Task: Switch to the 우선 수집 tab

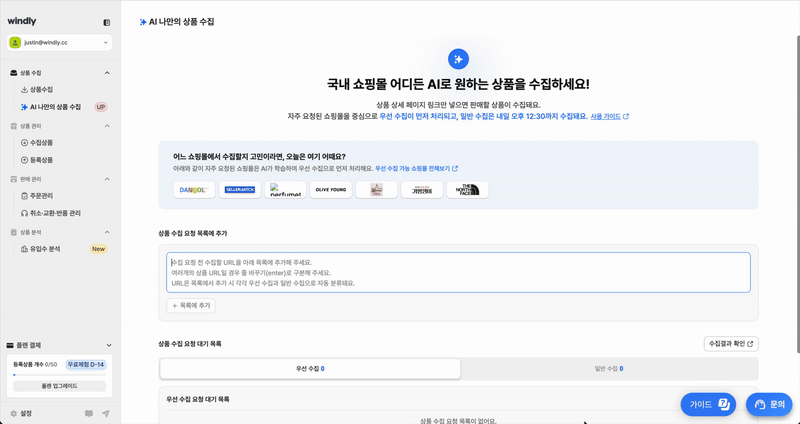Action: [x=310, y=368]
